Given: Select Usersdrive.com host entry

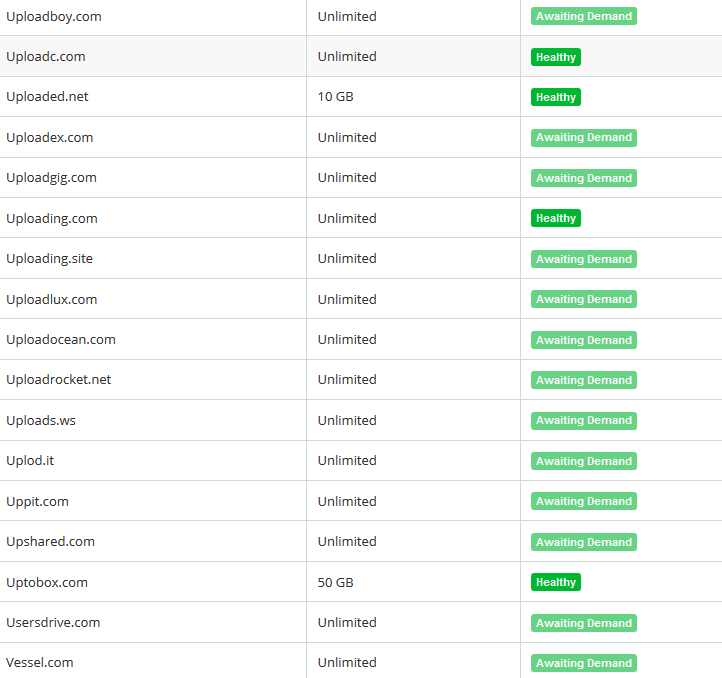Looking at the screenshot, I should pyautogui.click(x=53, y=623).
